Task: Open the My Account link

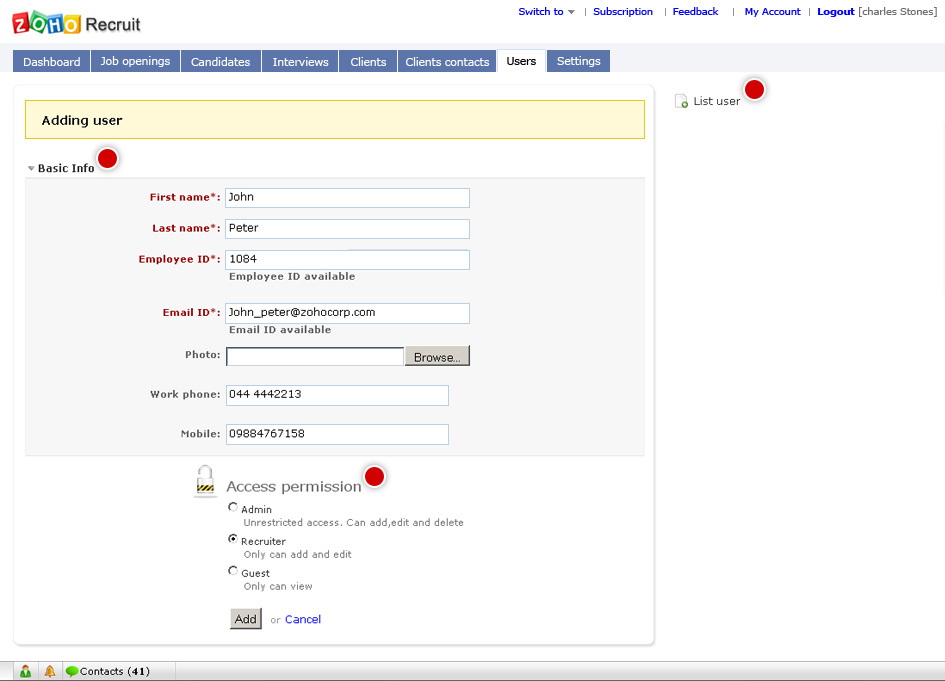Action: 772,11
